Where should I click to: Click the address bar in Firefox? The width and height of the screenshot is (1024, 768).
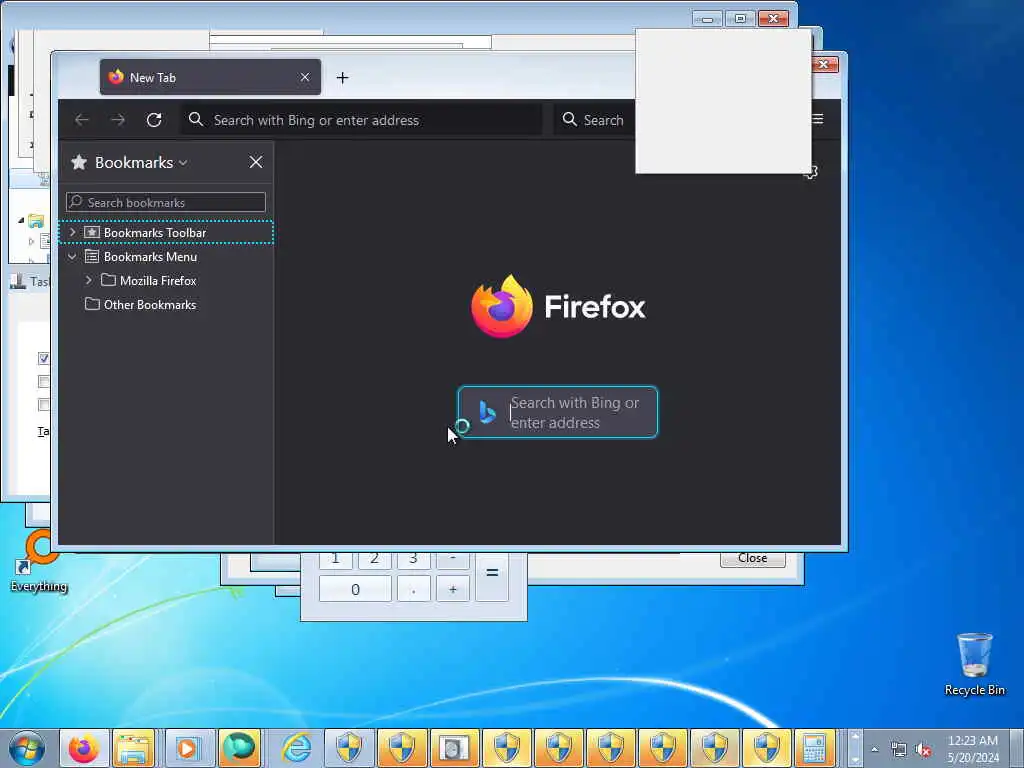click(361, 120)
